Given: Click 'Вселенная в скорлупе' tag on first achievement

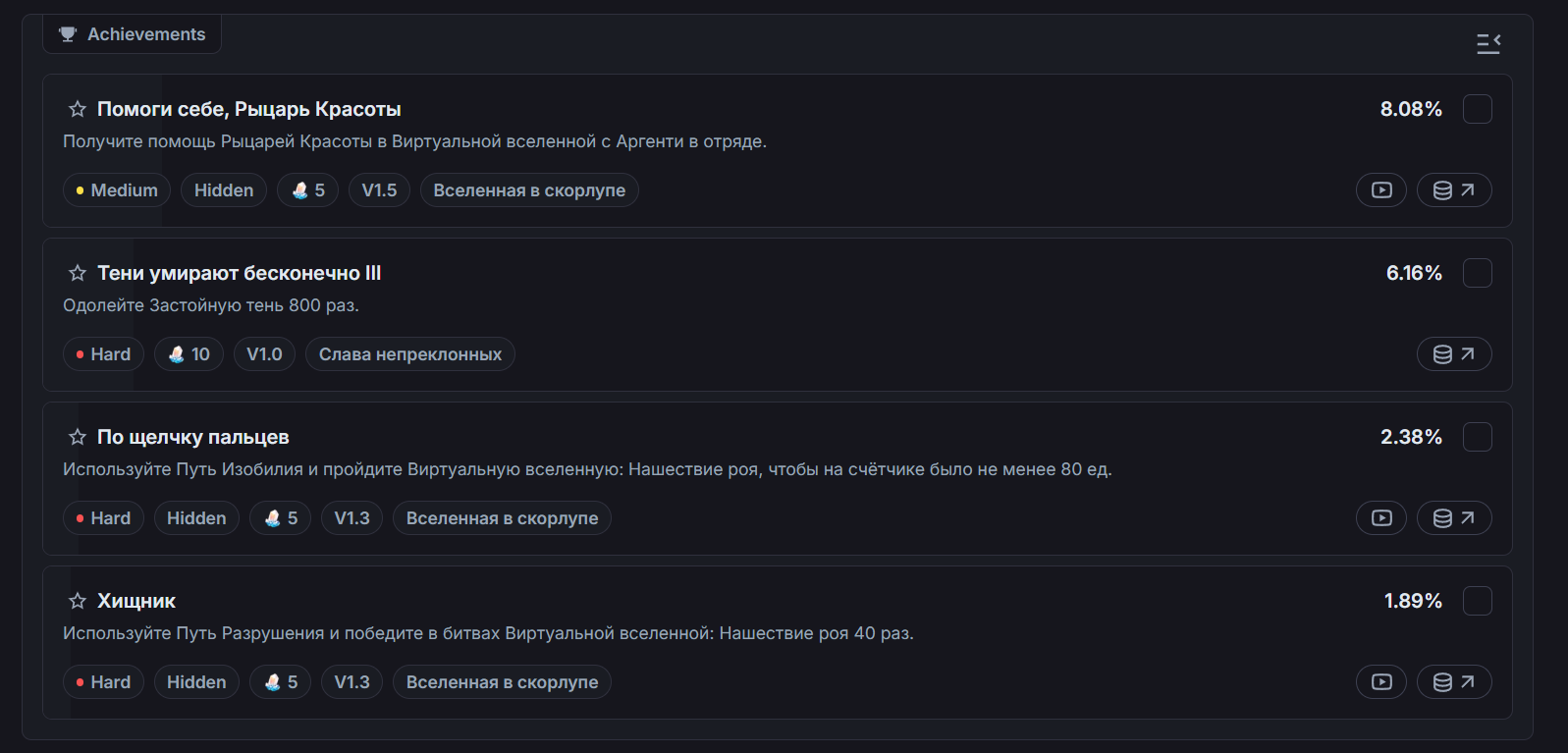Looking at the screenshot, I should [x=529, y=190].
